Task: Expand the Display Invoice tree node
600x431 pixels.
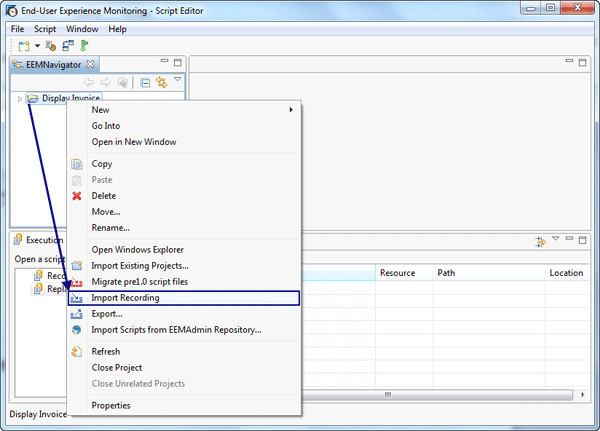Action: pyautogui.click(x=20, y=99)
